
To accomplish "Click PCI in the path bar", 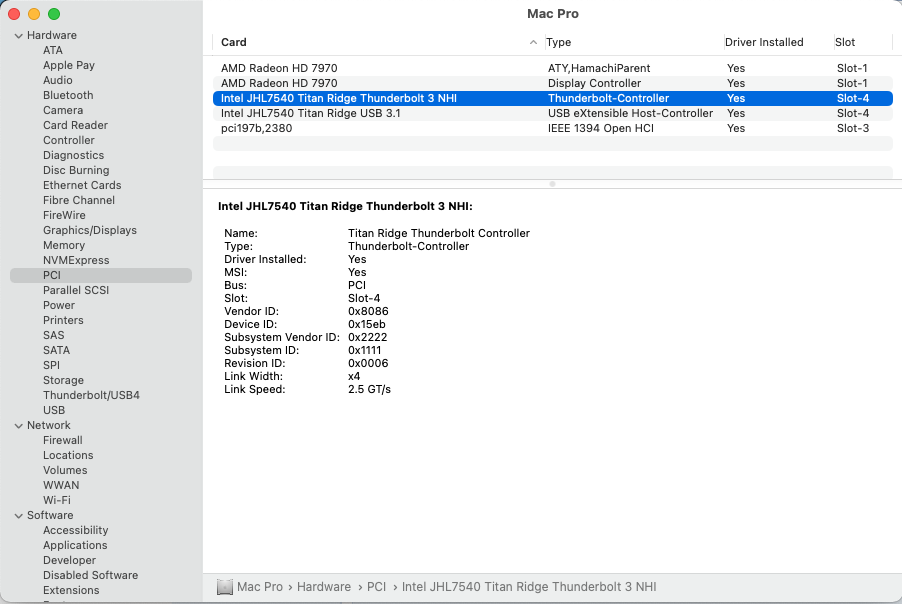I will [x=376, y=587].
